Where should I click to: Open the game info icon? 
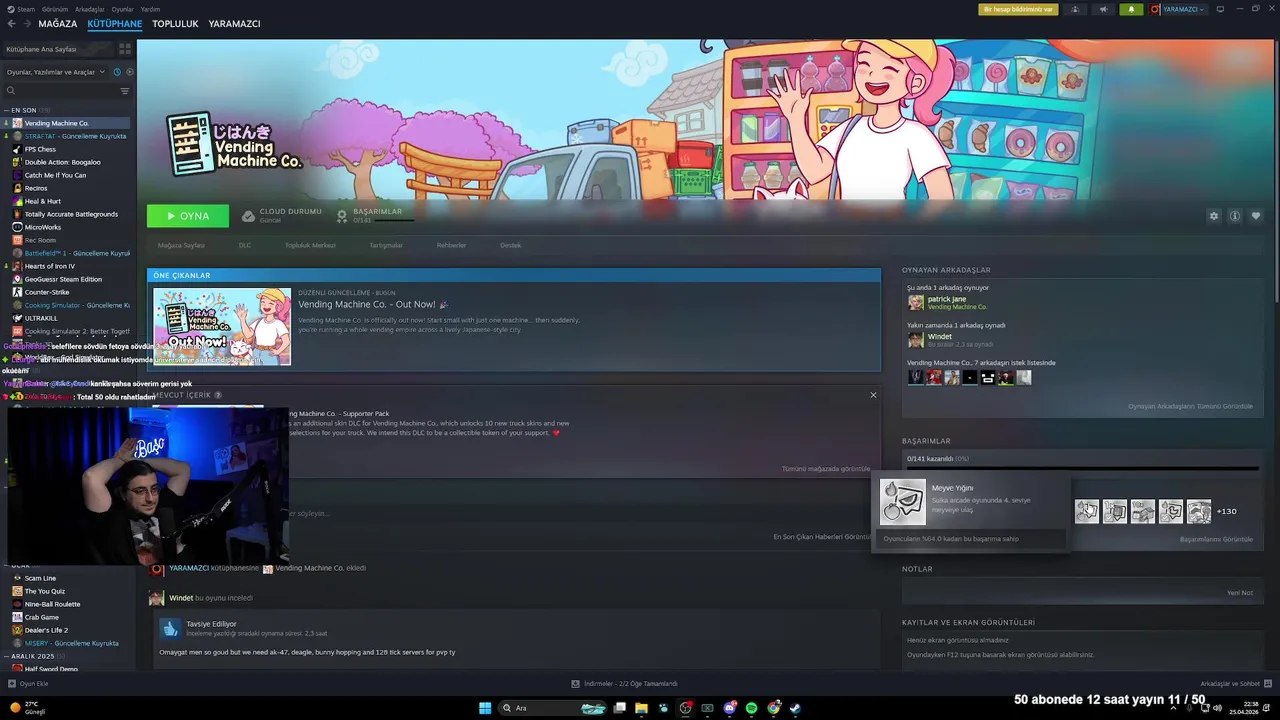click(x=1235, y=216)
